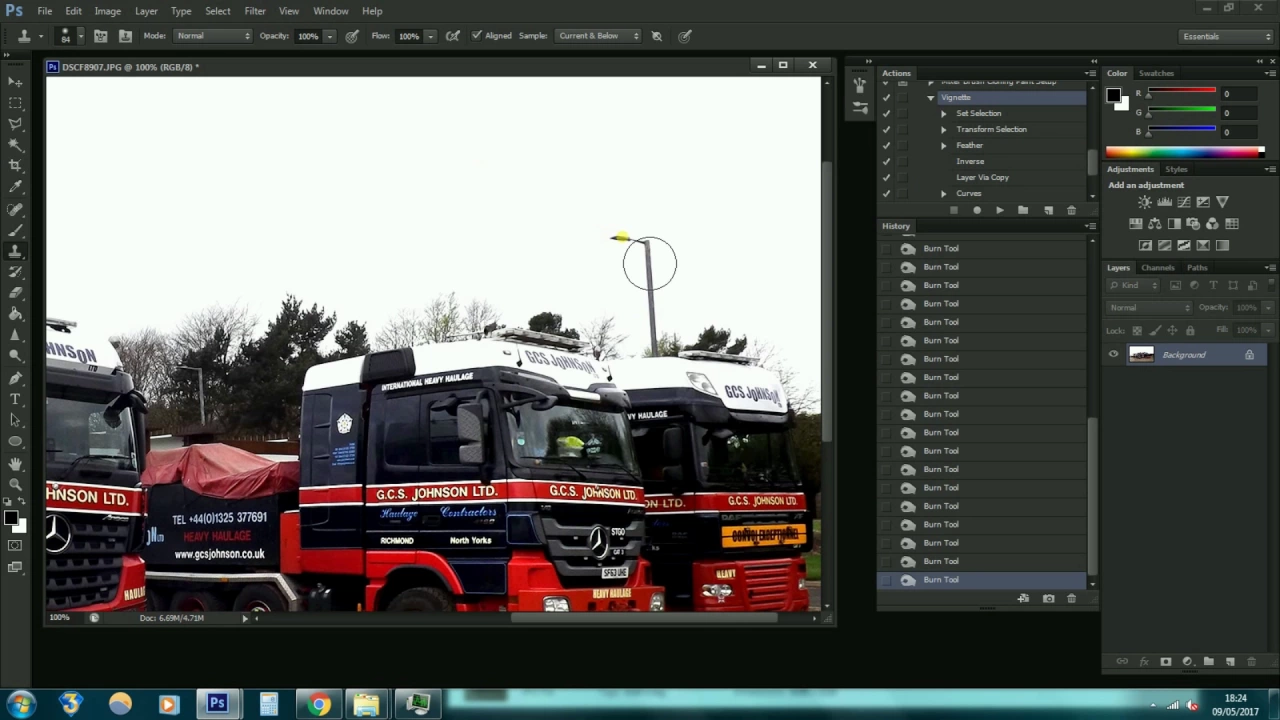The height and width of the screenshot is (720, 1280).
Task: Toggle the Brush panel icon
Action: [x=101, y=36]
